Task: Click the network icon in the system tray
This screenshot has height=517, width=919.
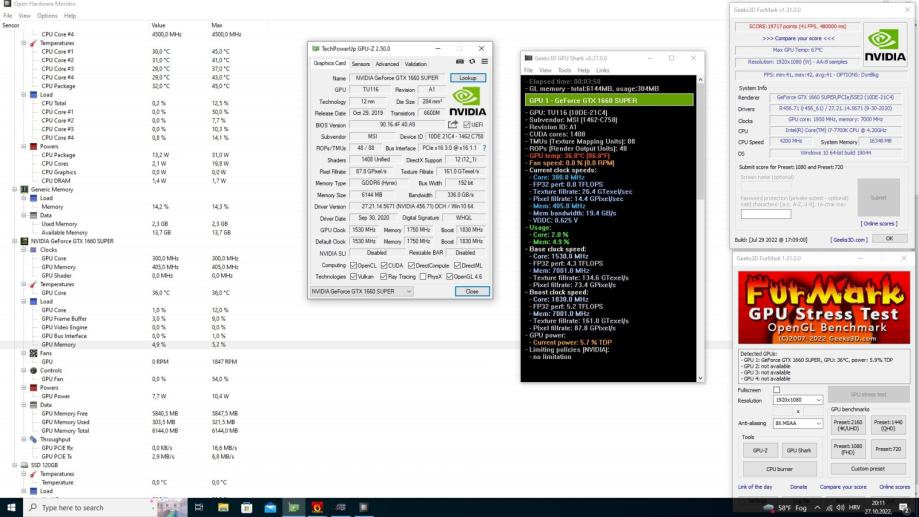Action: [829, 508]
